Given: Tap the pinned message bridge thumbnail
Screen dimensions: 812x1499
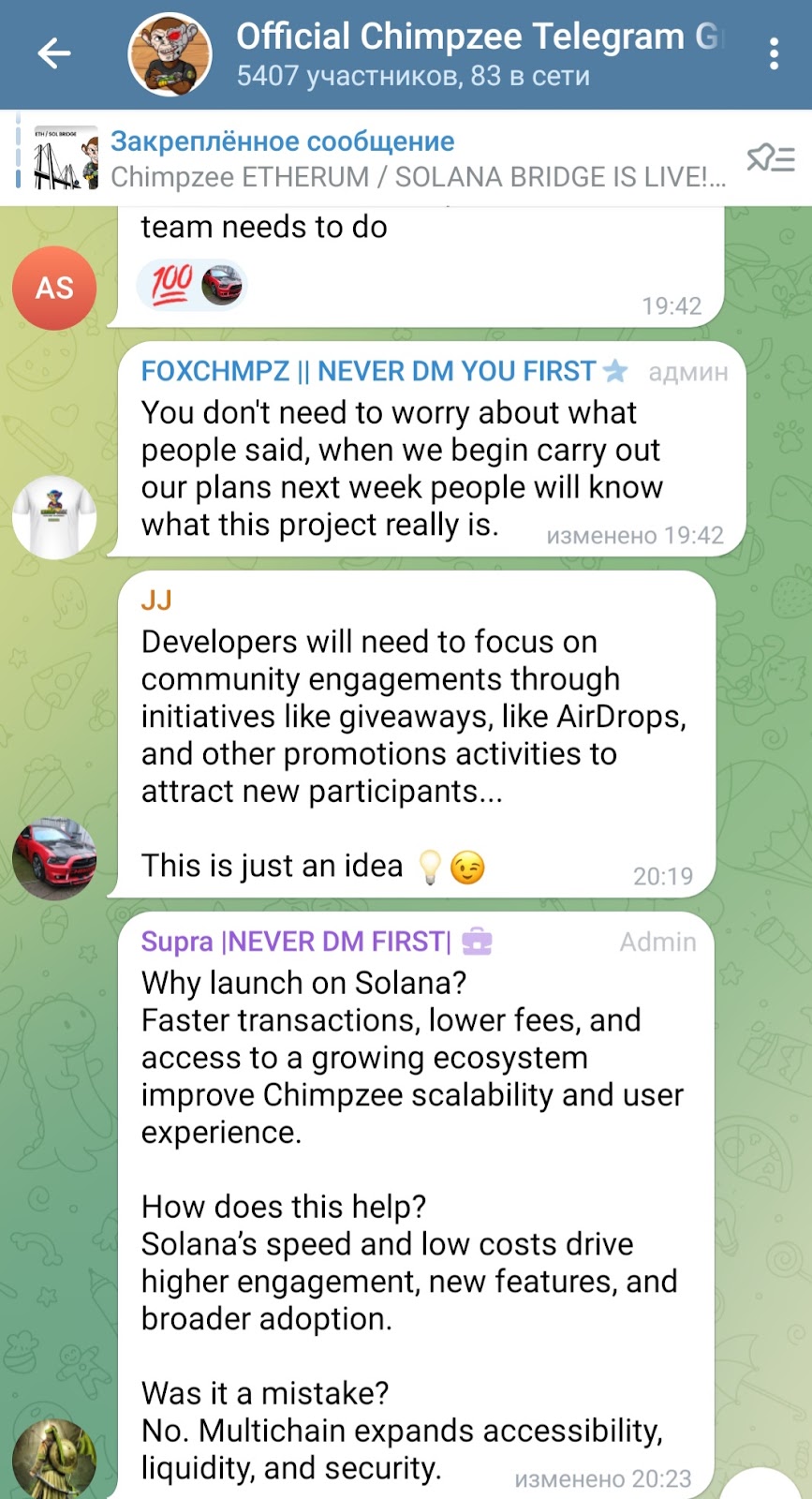Looking at the screenshot, I should (66, 157).
